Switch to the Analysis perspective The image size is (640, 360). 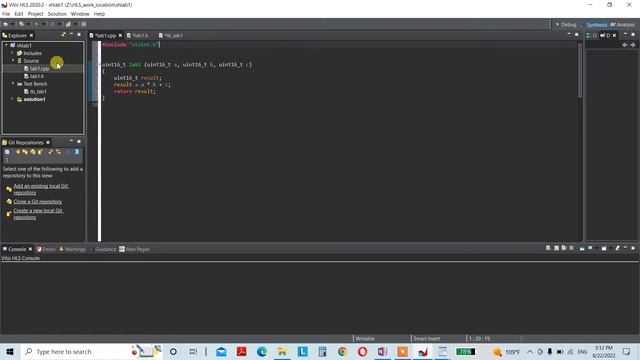(623, 24)
